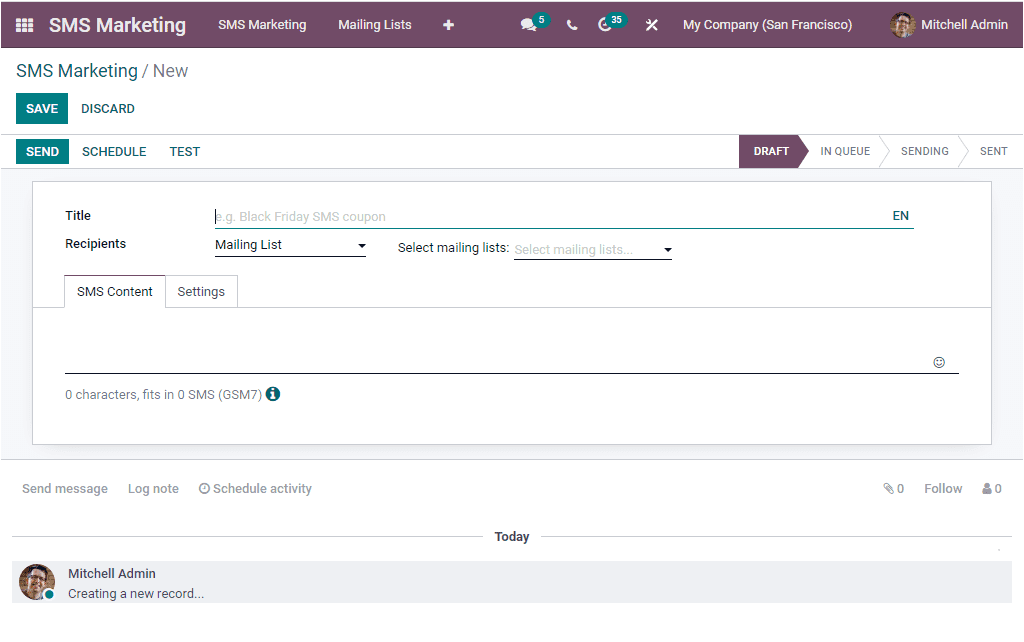Screen dimensions: 1024x642
Task: Click the Test button
Action: point(185,152)
